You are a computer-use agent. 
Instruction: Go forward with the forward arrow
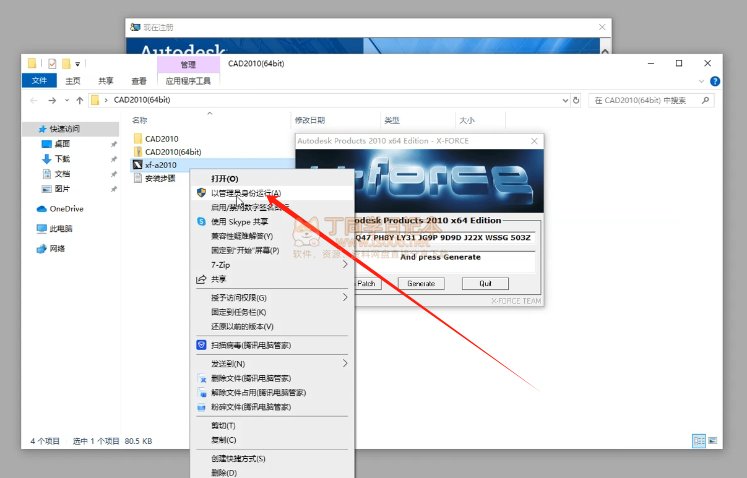[52, 100]
